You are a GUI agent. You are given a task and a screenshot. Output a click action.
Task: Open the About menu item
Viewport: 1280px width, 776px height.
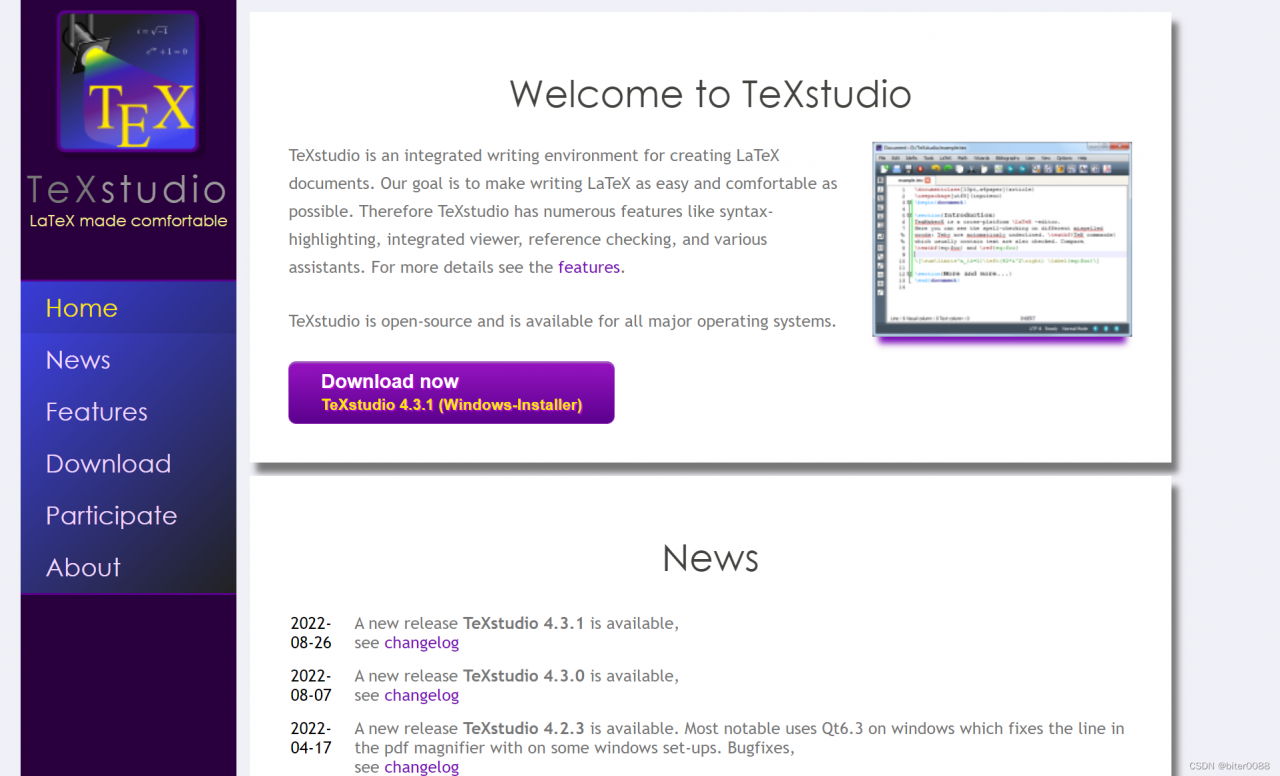(128, 568)
